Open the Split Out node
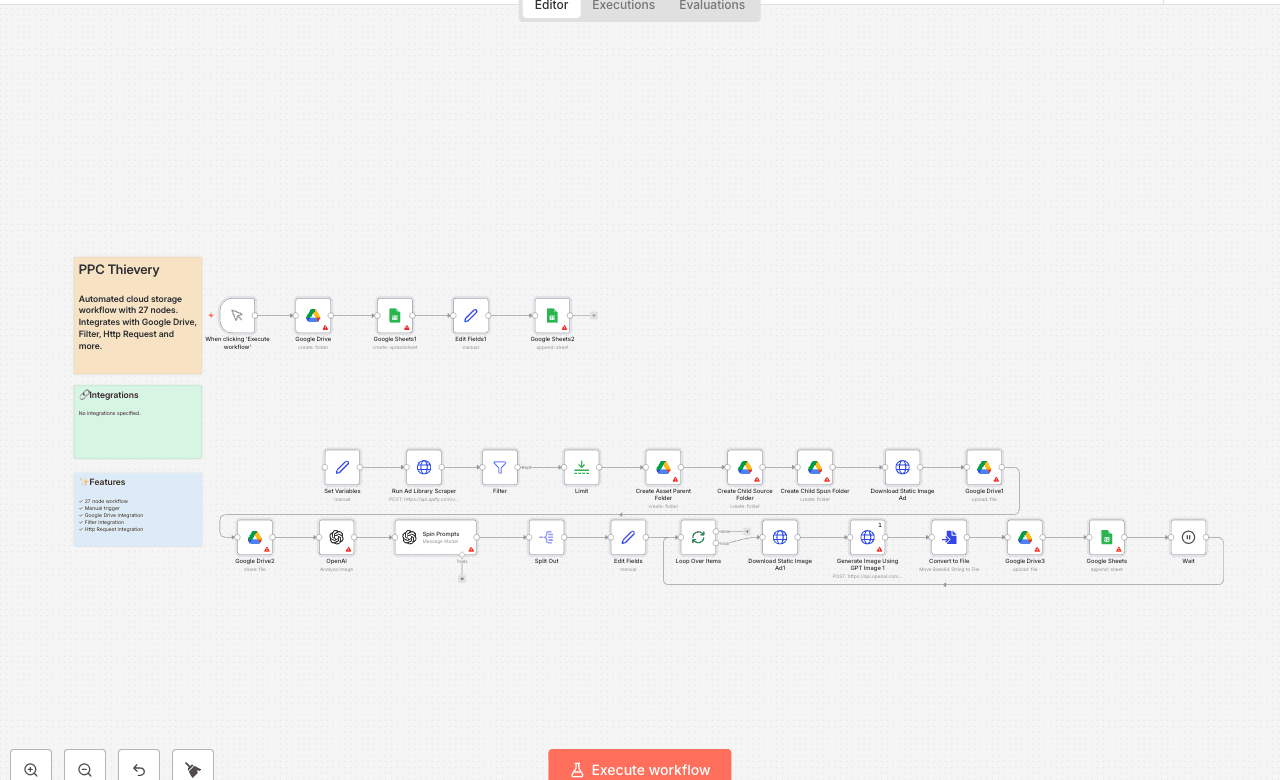The width and height of the screenshot is (1280, 780). click(x=547, y=537)
